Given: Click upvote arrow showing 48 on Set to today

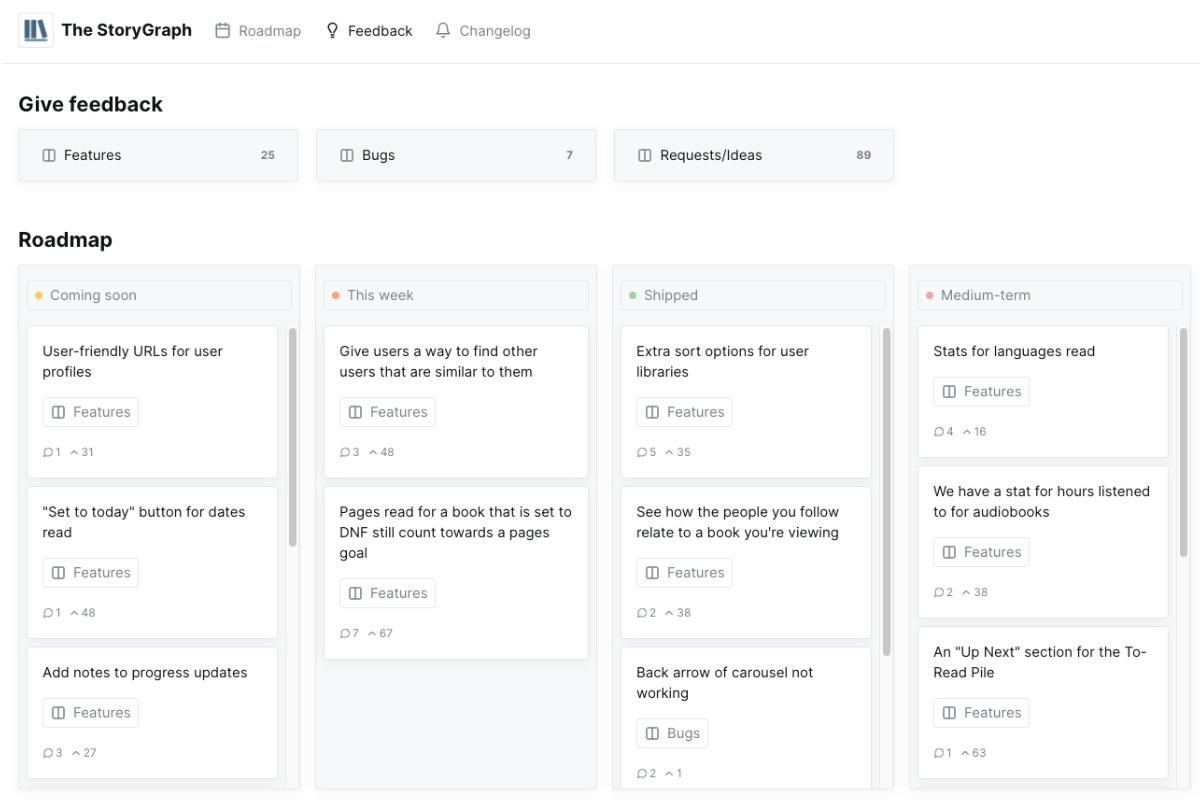Looking at the screenshot, I should point(74,612).
